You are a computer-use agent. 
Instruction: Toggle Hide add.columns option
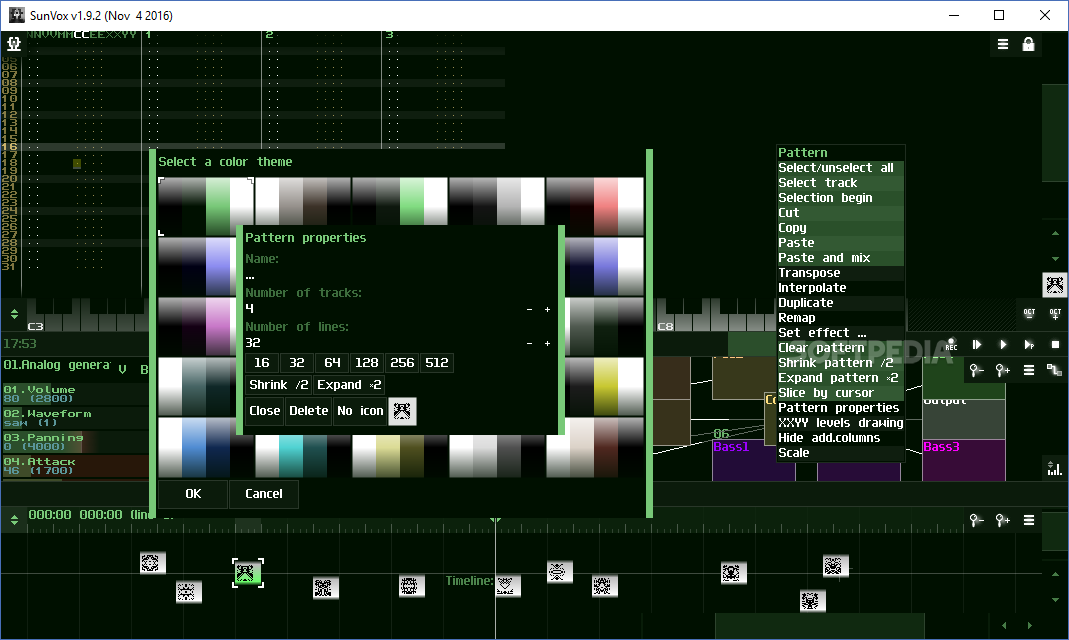point(841,438)
